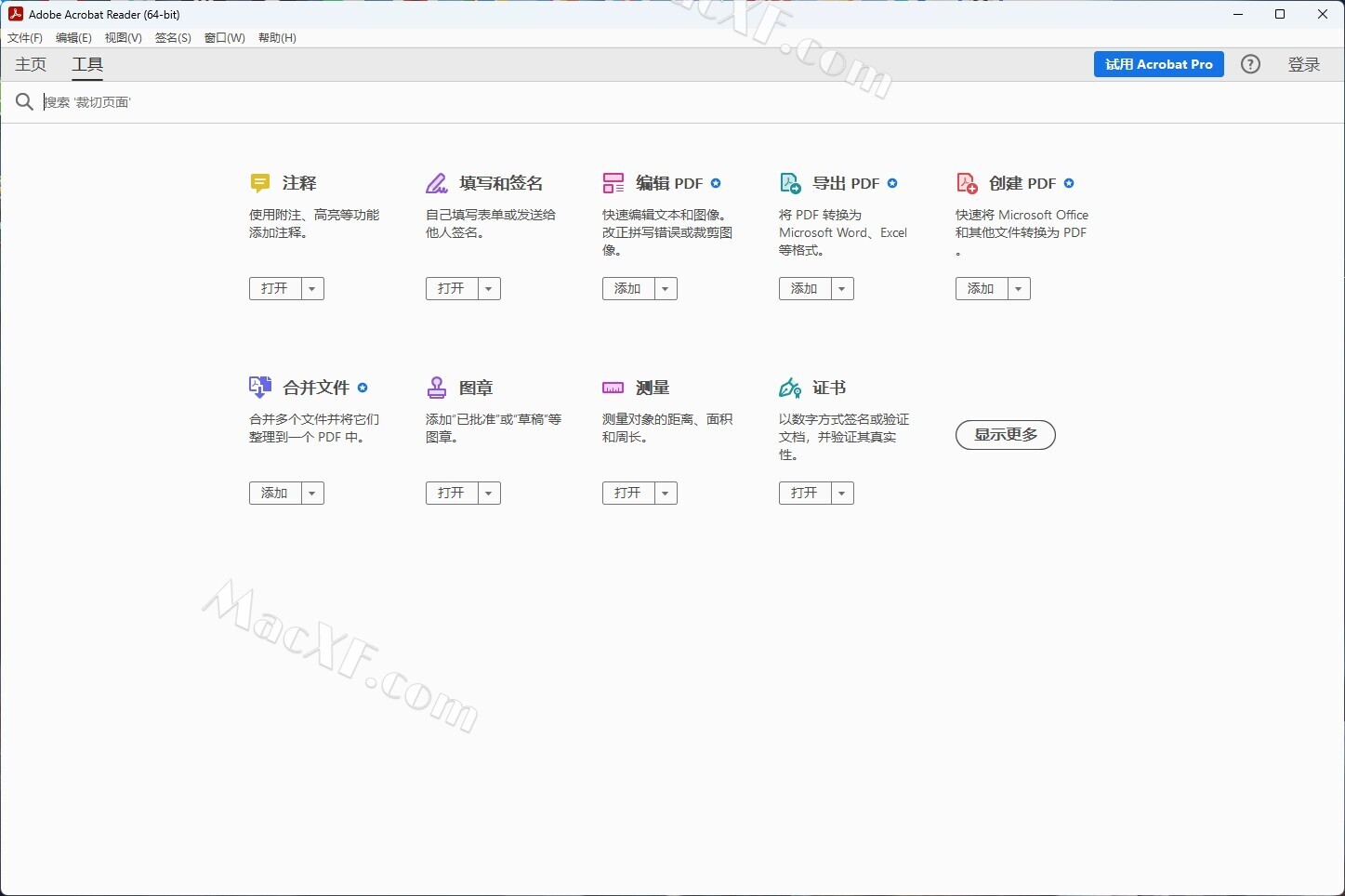1345x896 pixels.
Task: Click 打开 button under 测量
Action: (628, 494)
